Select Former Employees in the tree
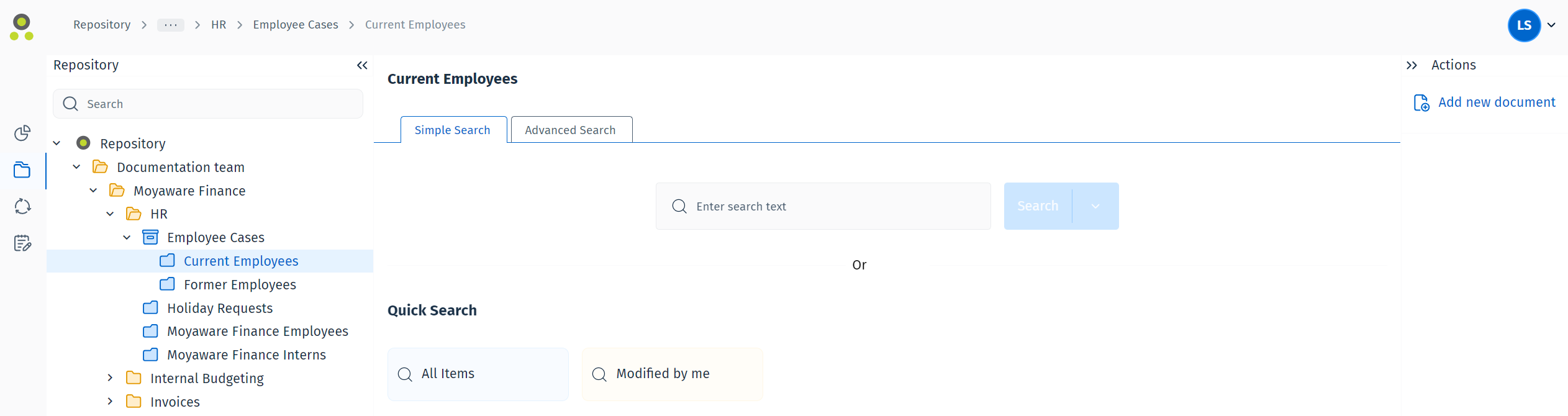This screenshot has height=416, width=1568. tap(240, 284)
